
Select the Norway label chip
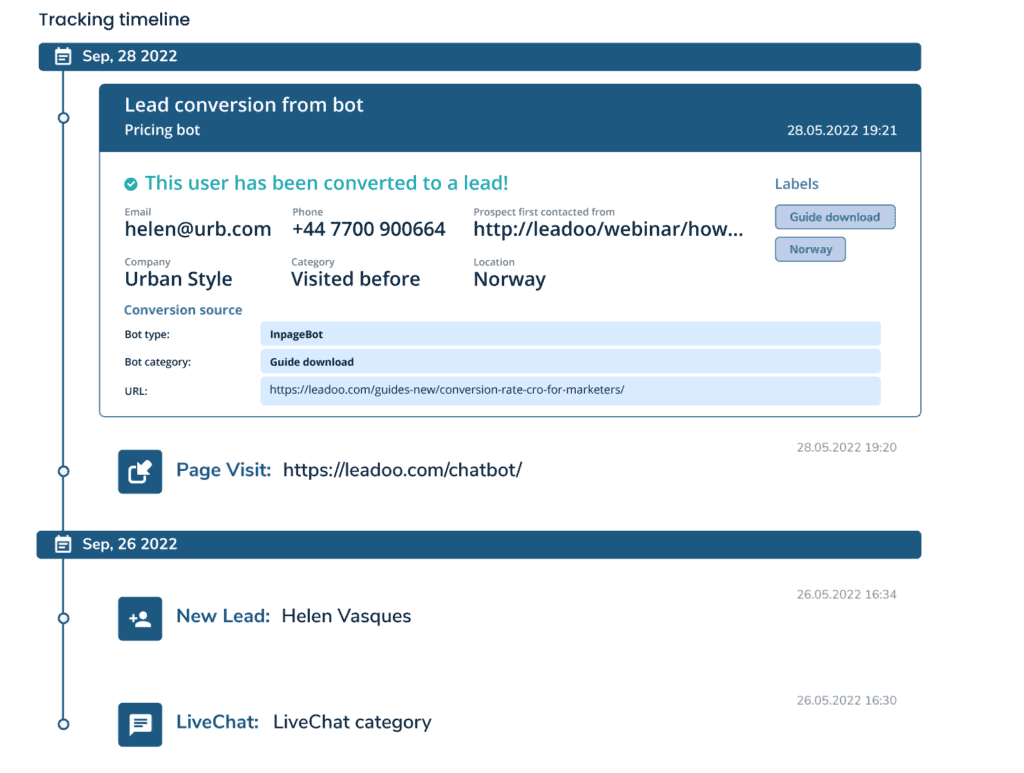tap(810, 249)
